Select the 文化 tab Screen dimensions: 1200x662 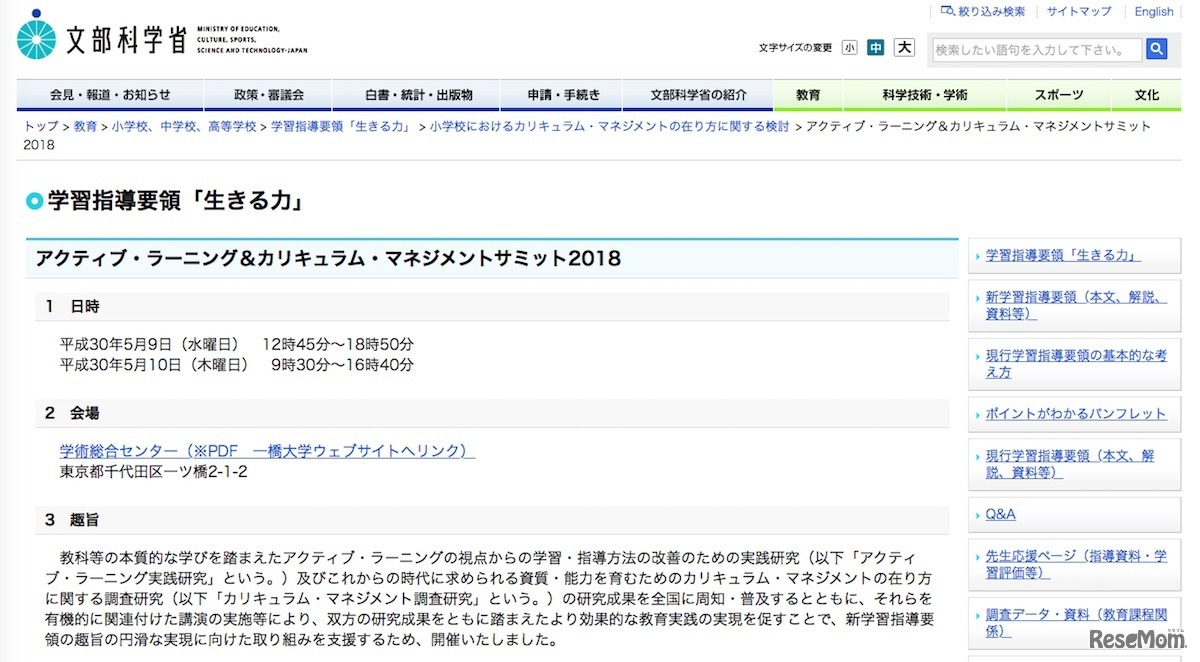1147,95
